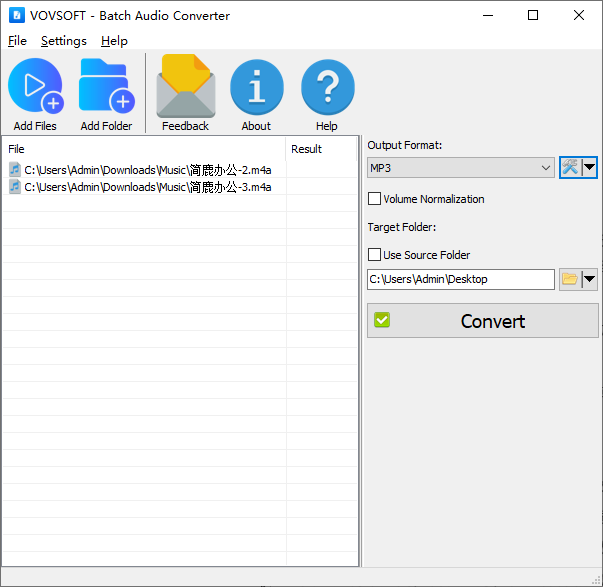Select the 简鹿办公-2.m4a file row
Viewport: 603px width, 587px height.
click(x=147, y=170)
